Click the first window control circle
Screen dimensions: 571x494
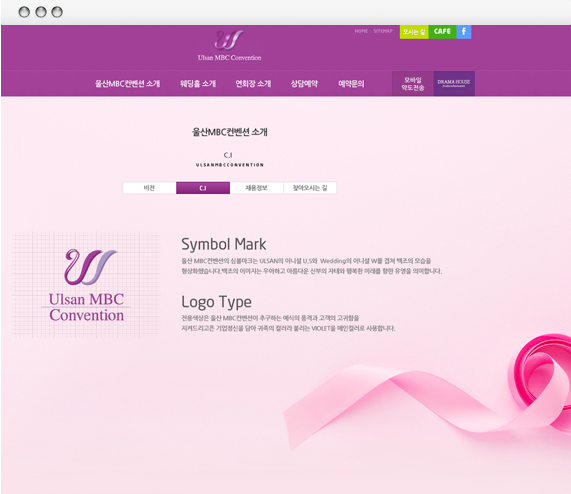[x=24, y=12]
